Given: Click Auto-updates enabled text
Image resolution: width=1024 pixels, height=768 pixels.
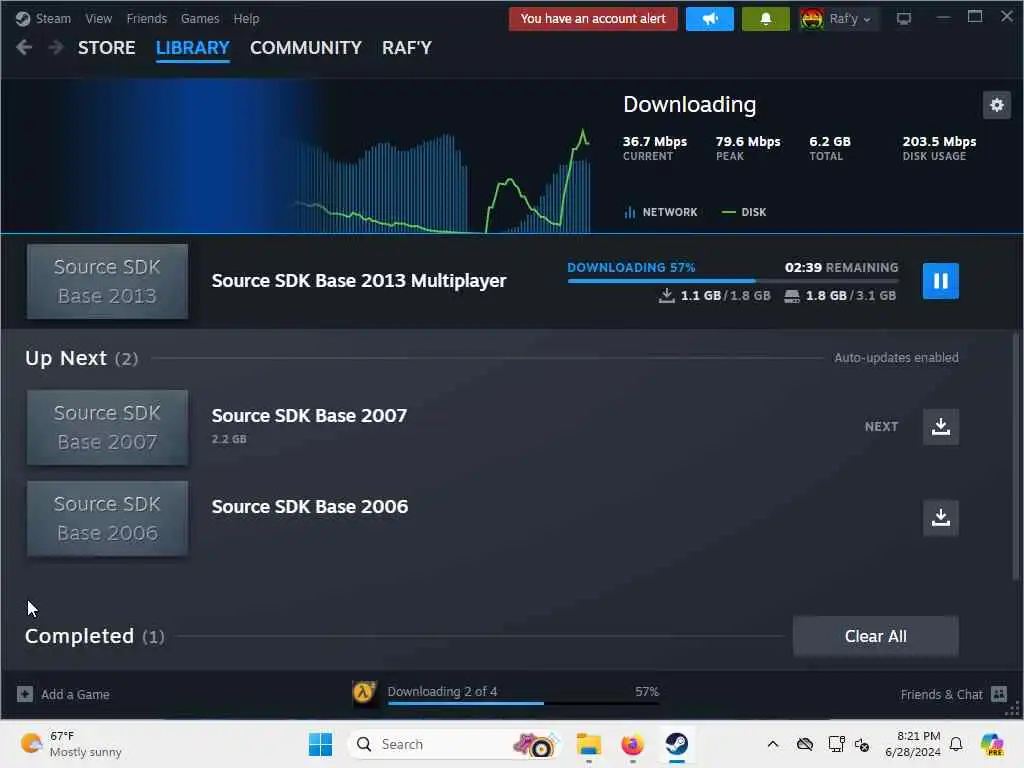Looking at the screenshot, I should (896, 358).
